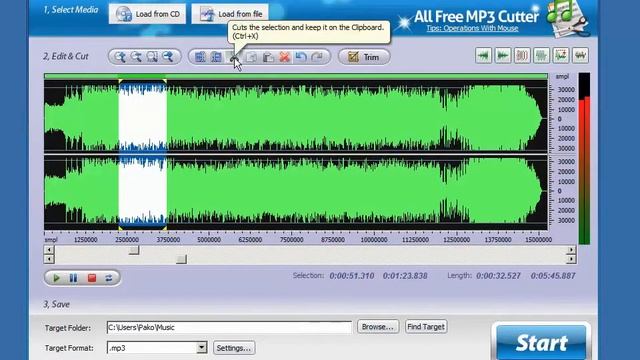Toggle loop playback
Viewport: 640px width, 360px height.
[109, 278]
